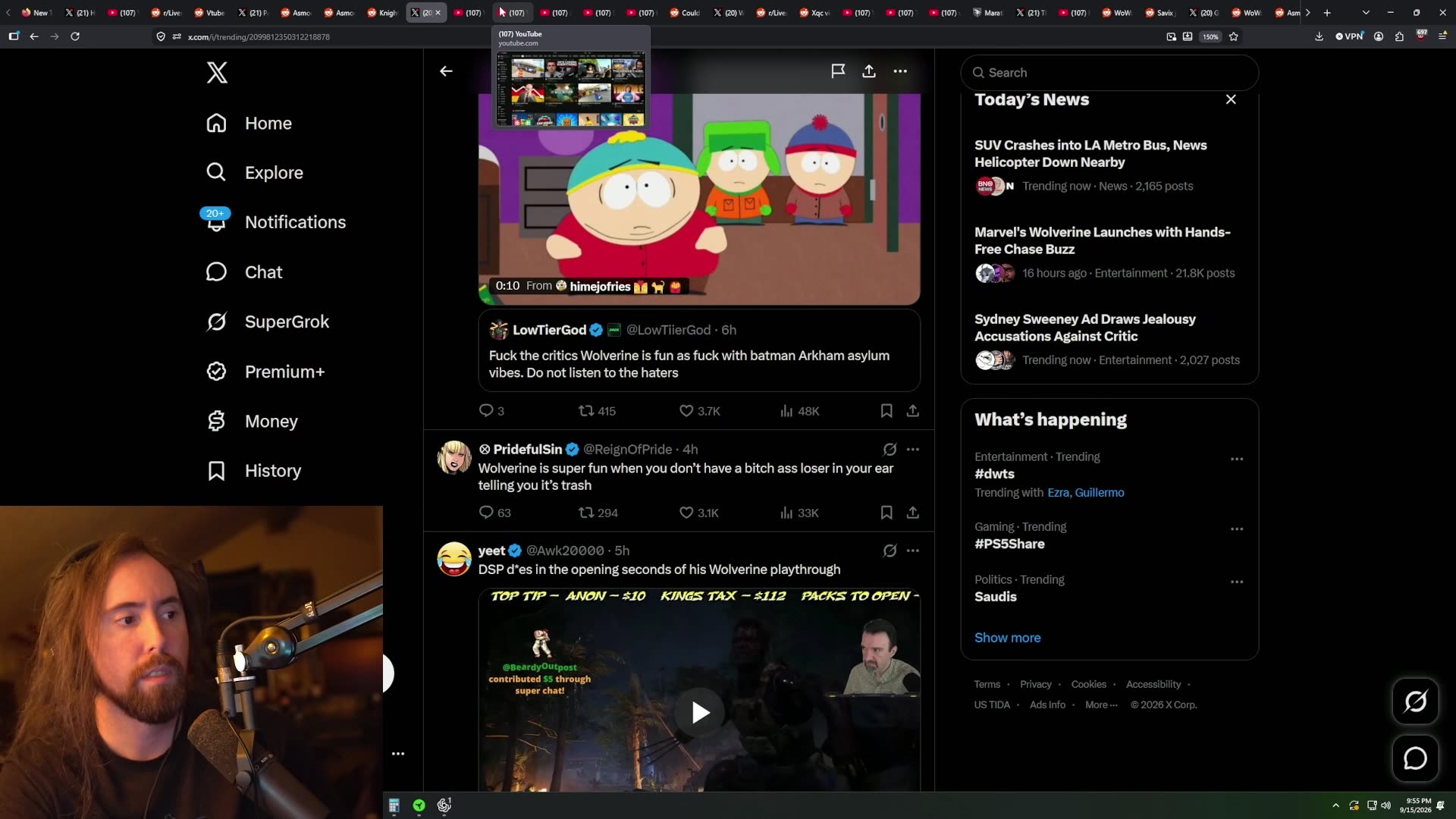Open History from sidebar
Image resolution: width=1456 pixels, height=819 pixels.
click(x=253, y=471)
